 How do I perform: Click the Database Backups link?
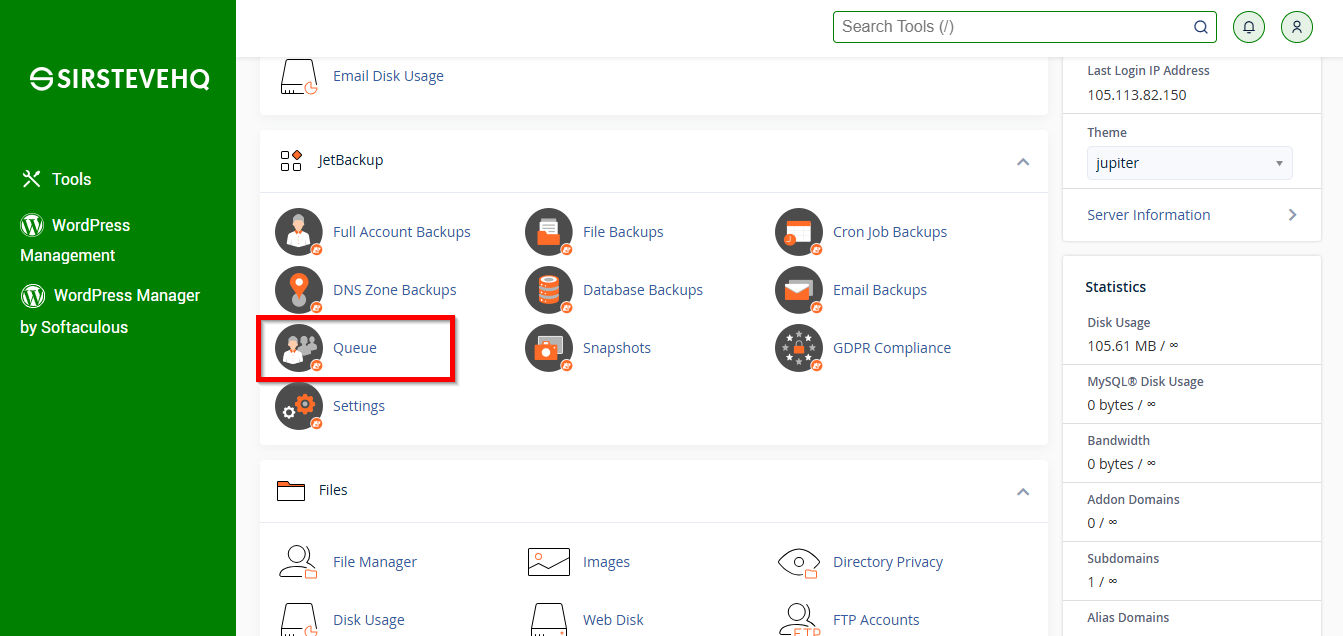pyautogui.click(x=643, y=290)
